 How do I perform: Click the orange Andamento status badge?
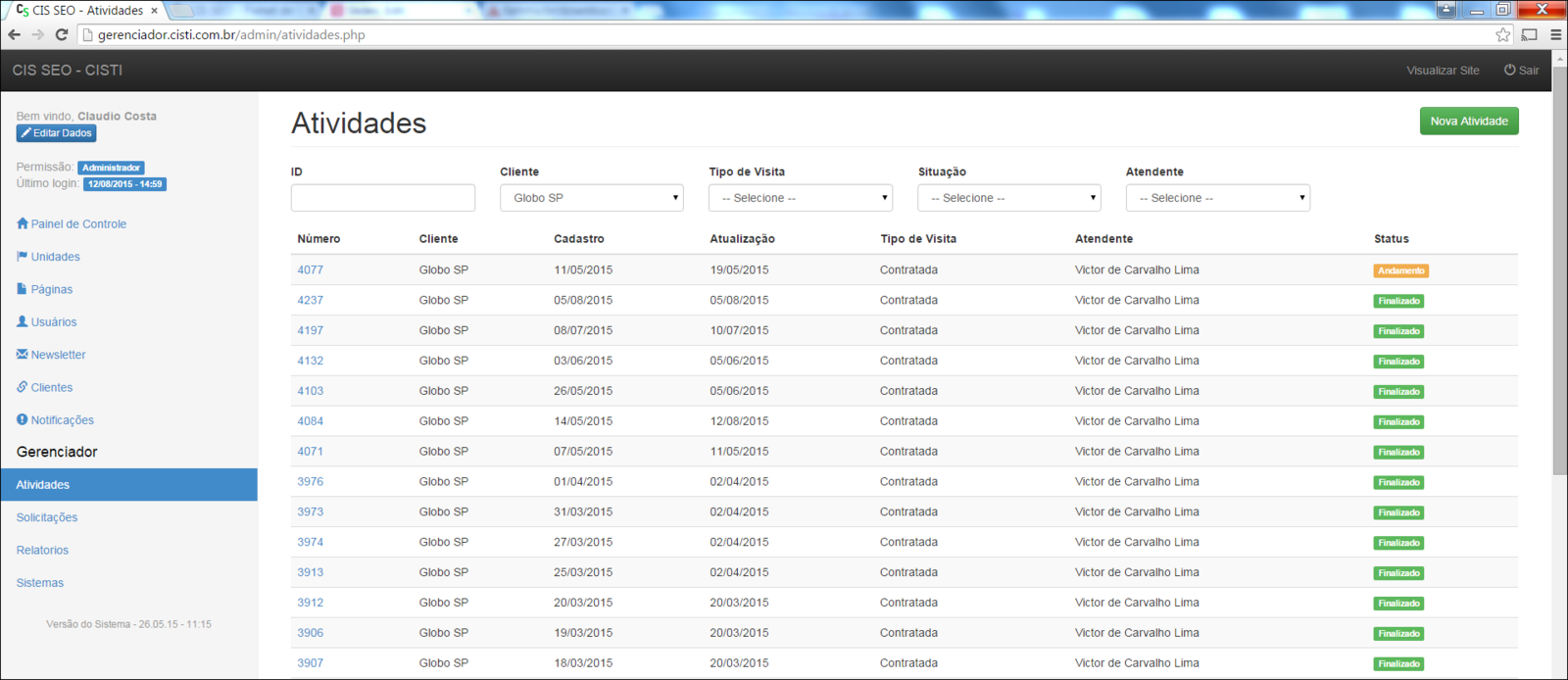[1400, 270]
